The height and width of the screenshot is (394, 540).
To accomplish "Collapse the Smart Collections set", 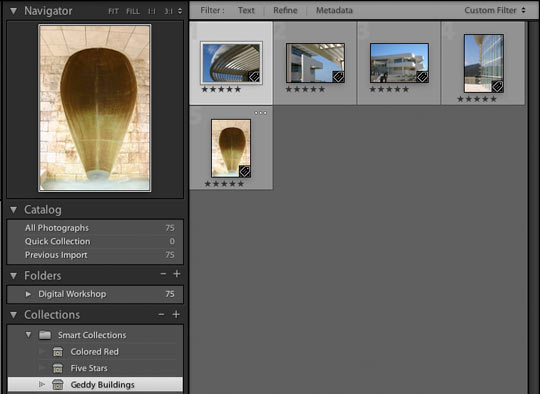I will point(28,335).
